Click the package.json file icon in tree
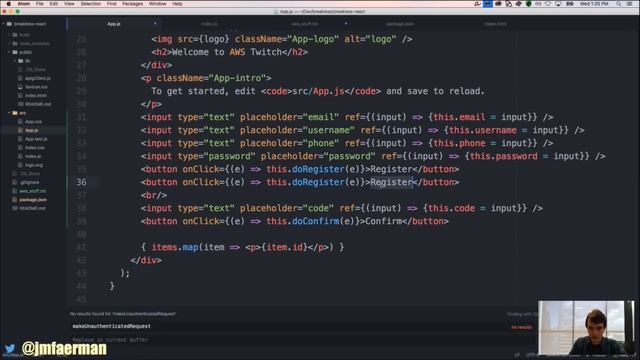The width and height of the screenshot is (640, 360). tap(15, 200)
